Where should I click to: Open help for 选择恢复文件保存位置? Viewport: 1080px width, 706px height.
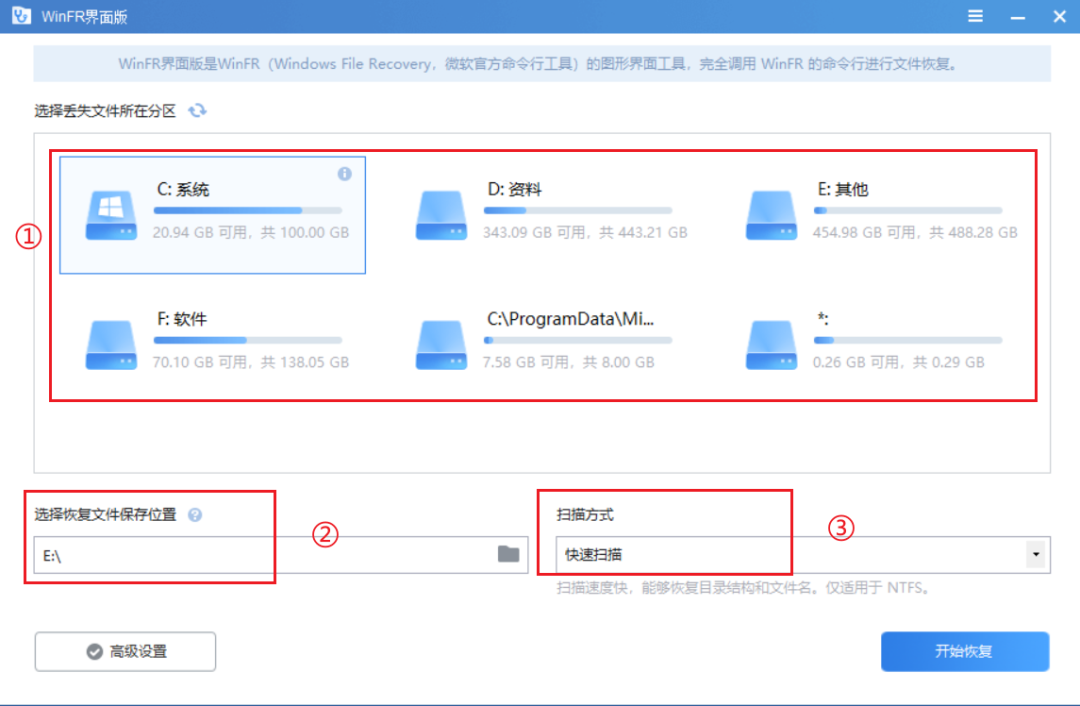pos(195,515)
